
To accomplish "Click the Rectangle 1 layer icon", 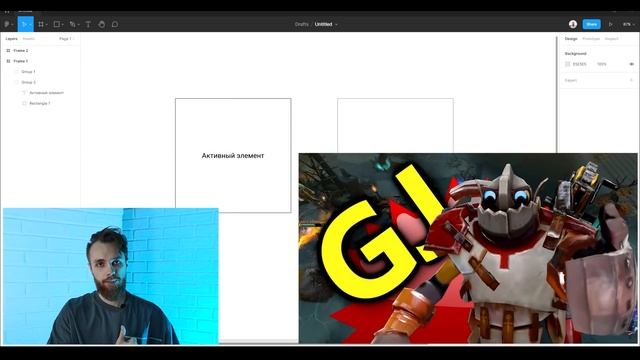I will point(24,104).
